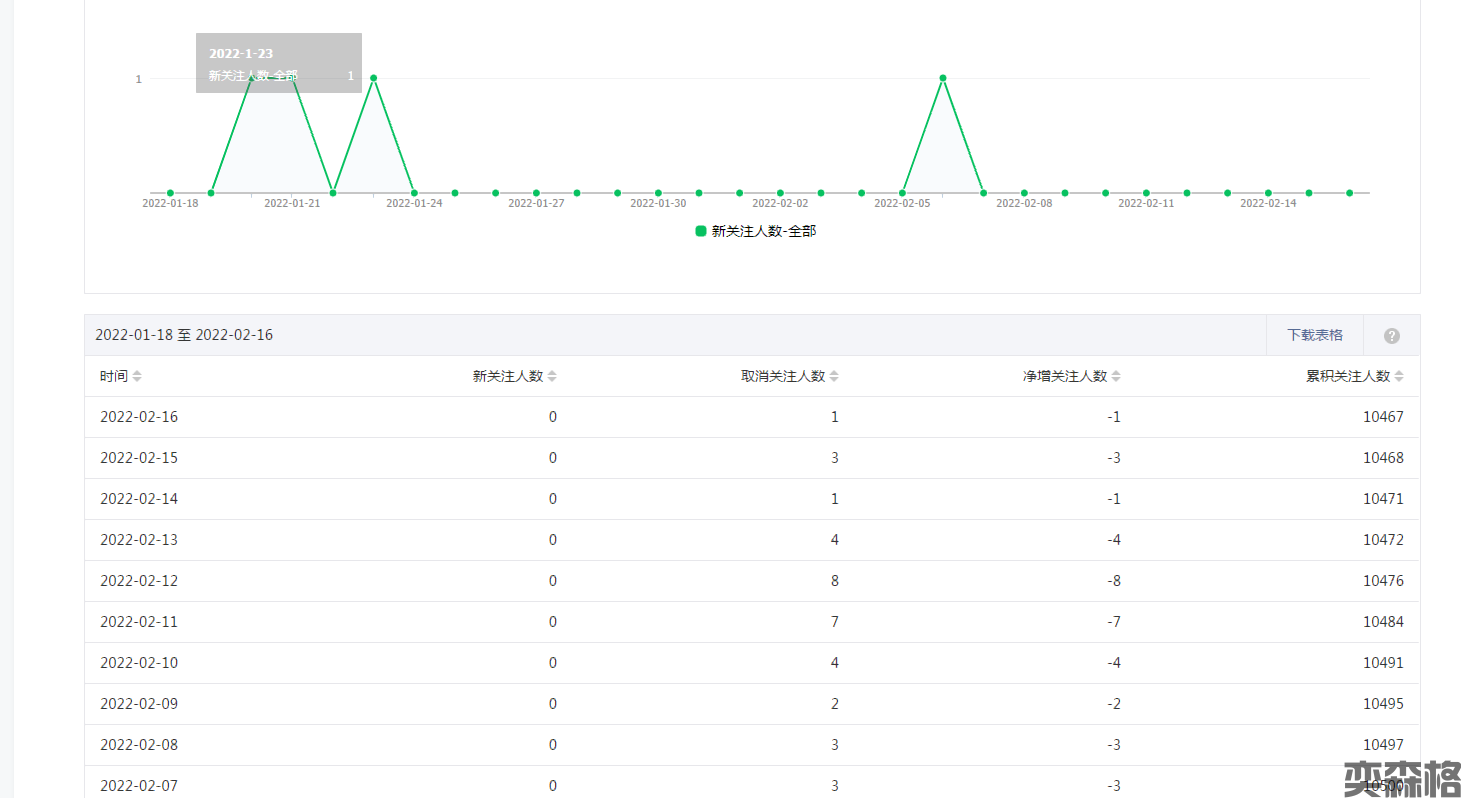Click the last data point on chart
Viewport: 1461px width, 798px height.
[1349, 193]
